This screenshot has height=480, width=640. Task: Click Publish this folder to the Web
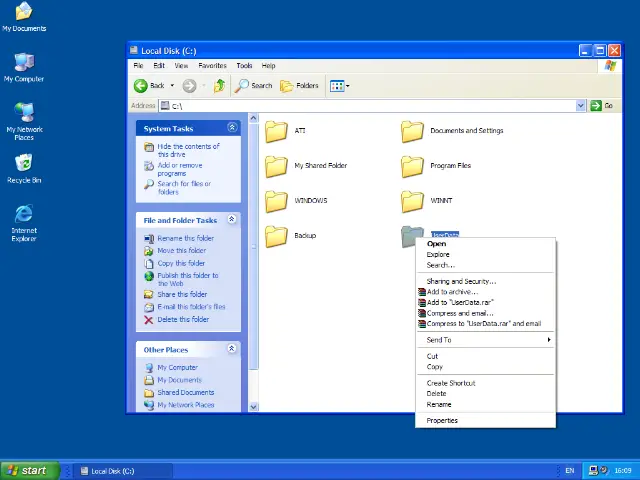pos(188,279)
